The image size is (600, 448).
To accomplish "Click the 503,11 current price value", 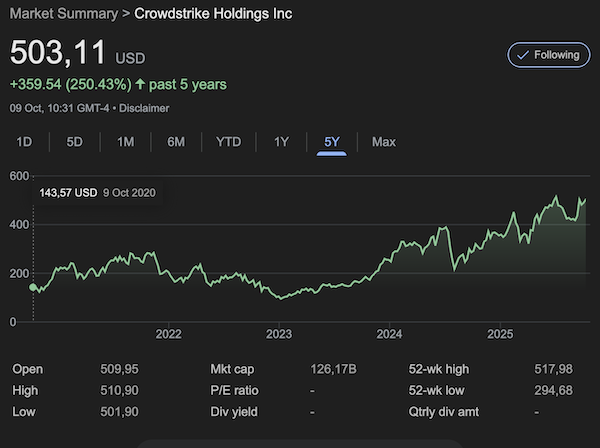I will click(x=58, y=55).
